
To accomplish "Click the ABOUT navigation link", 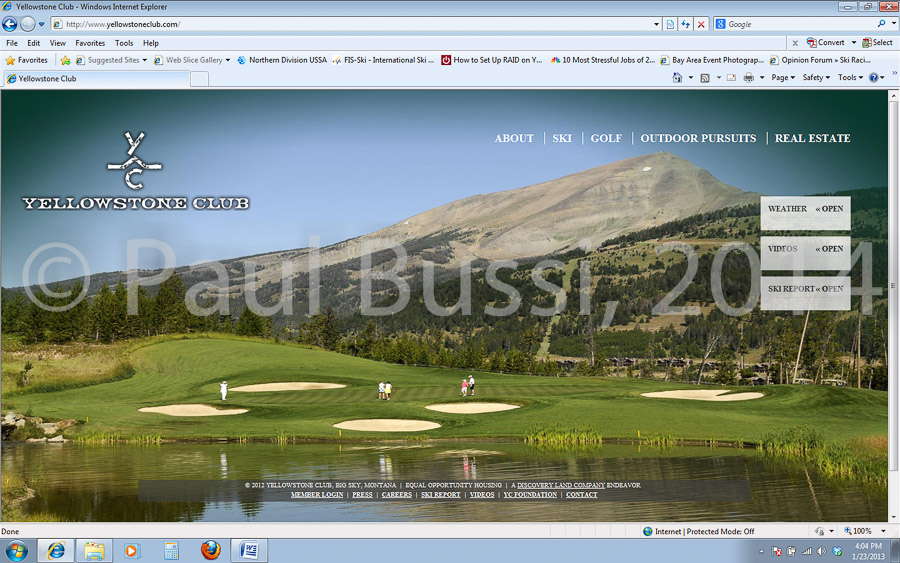I will click(514, 138).
